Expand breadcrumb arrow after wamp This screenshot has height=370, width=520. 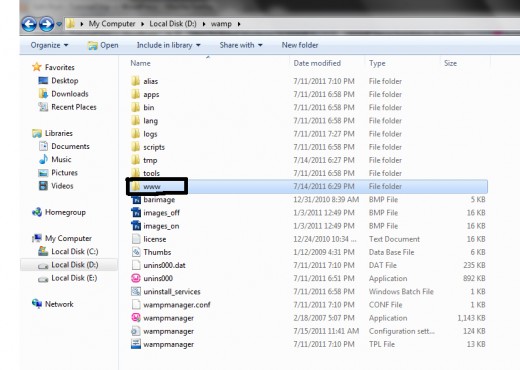pyautogui.click(x=239, y=24)
